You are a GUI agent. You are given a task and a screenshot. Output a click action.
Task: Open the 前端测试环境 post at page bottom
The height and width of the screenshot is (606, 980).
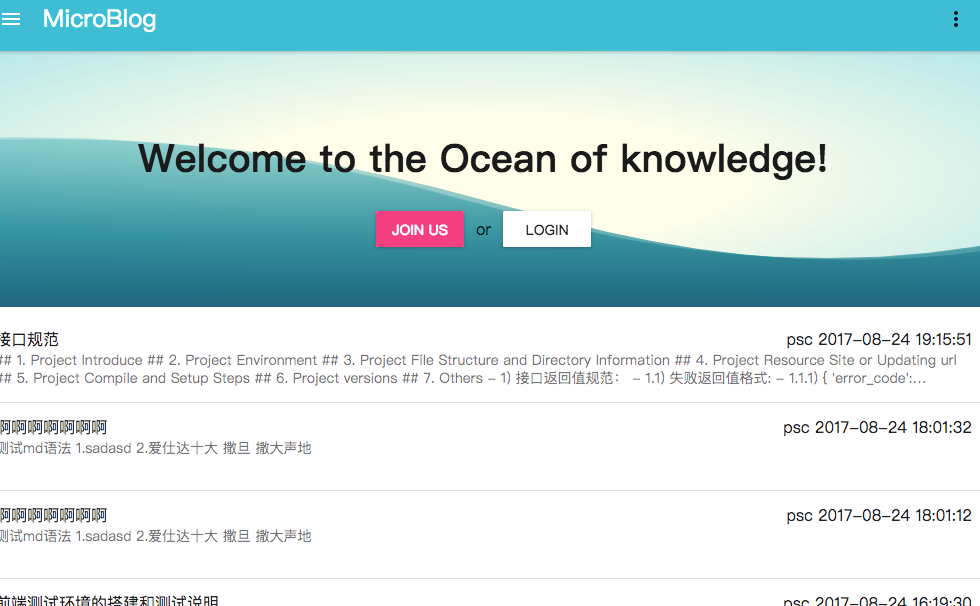pos(108,600)
